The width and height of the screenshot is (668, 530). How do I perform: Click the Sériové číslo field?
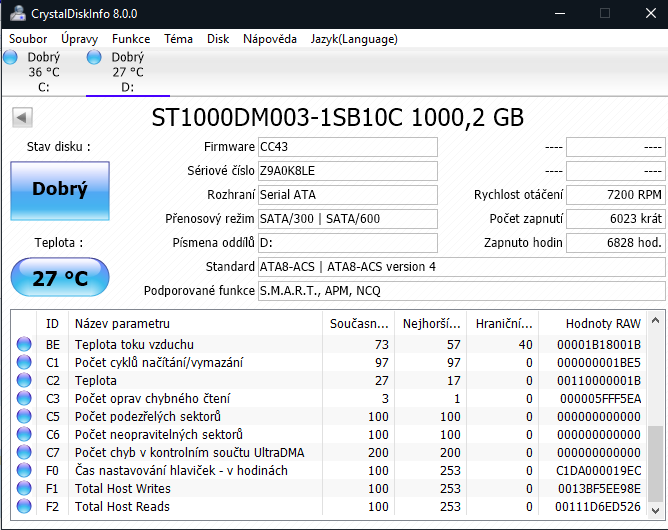click(347, 171)
